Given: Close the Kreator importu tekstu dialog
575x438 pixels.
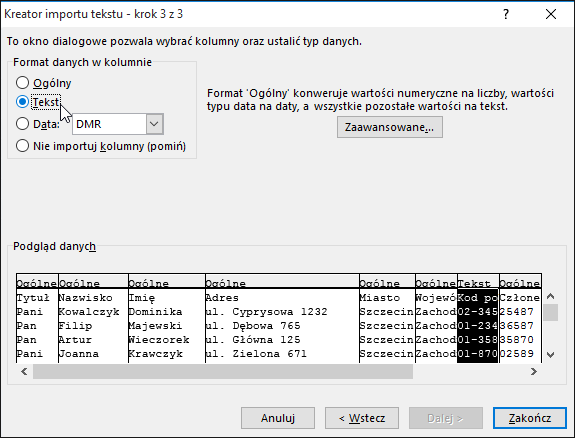Looking at the screenshot, I should coord(551,14).
